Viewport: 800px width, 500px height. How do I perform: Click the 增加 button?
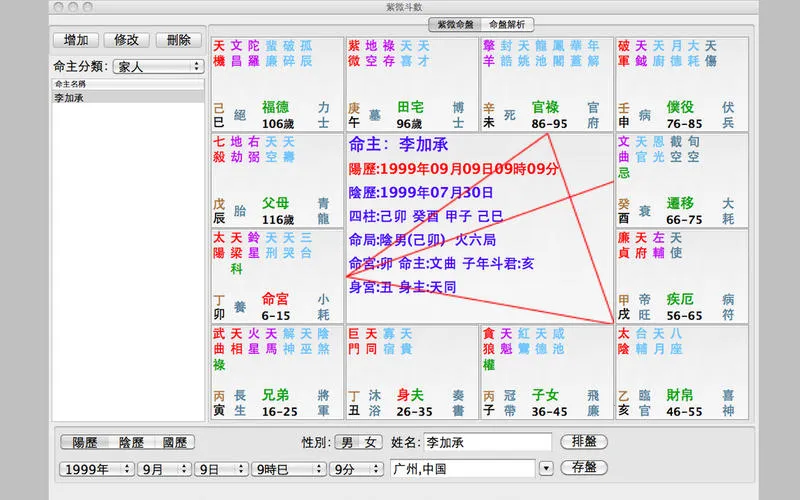coord(75,40)
